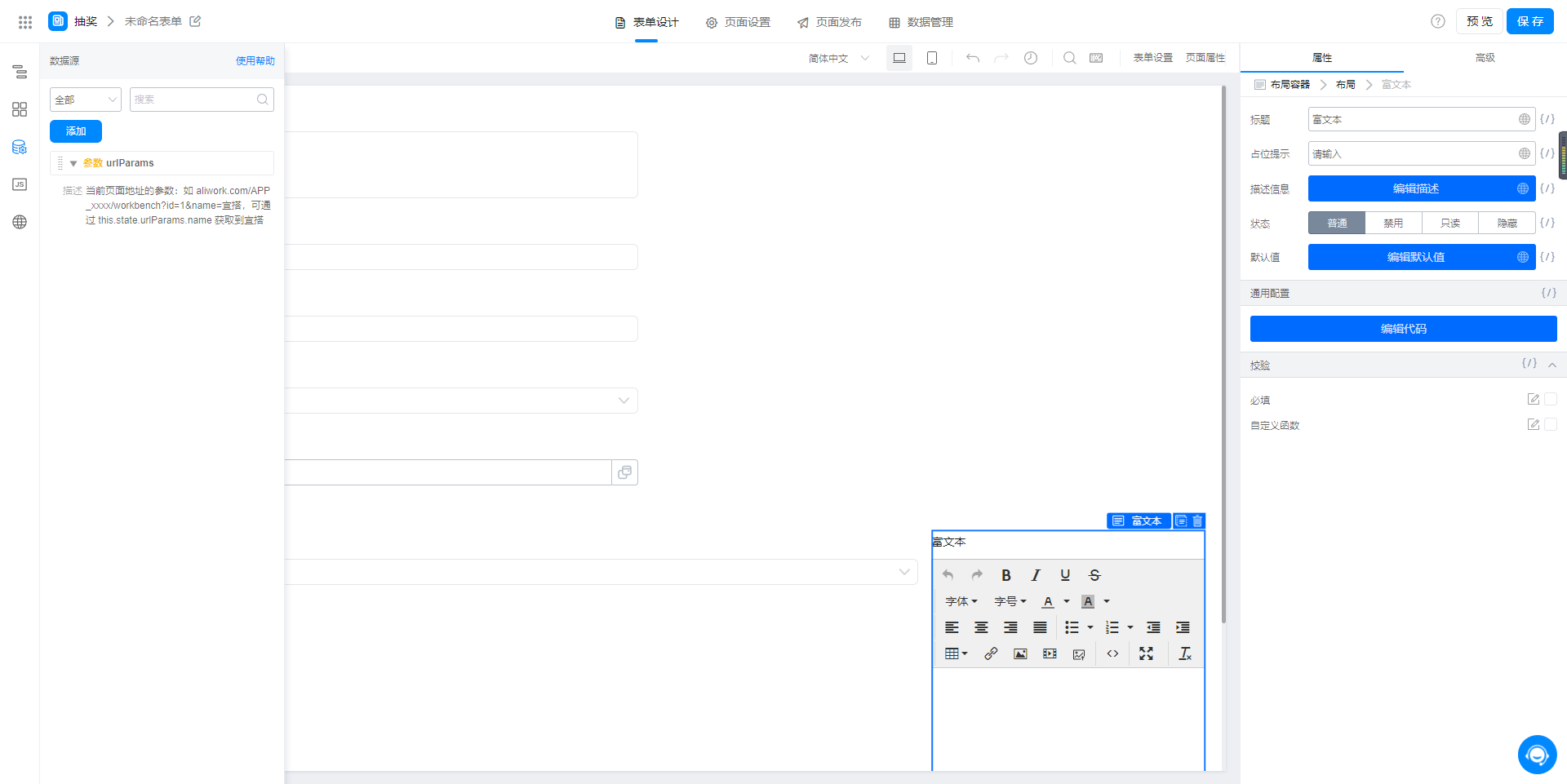
Task: Pick background color via highlighted A
Action: click(x=1088, y=601)
